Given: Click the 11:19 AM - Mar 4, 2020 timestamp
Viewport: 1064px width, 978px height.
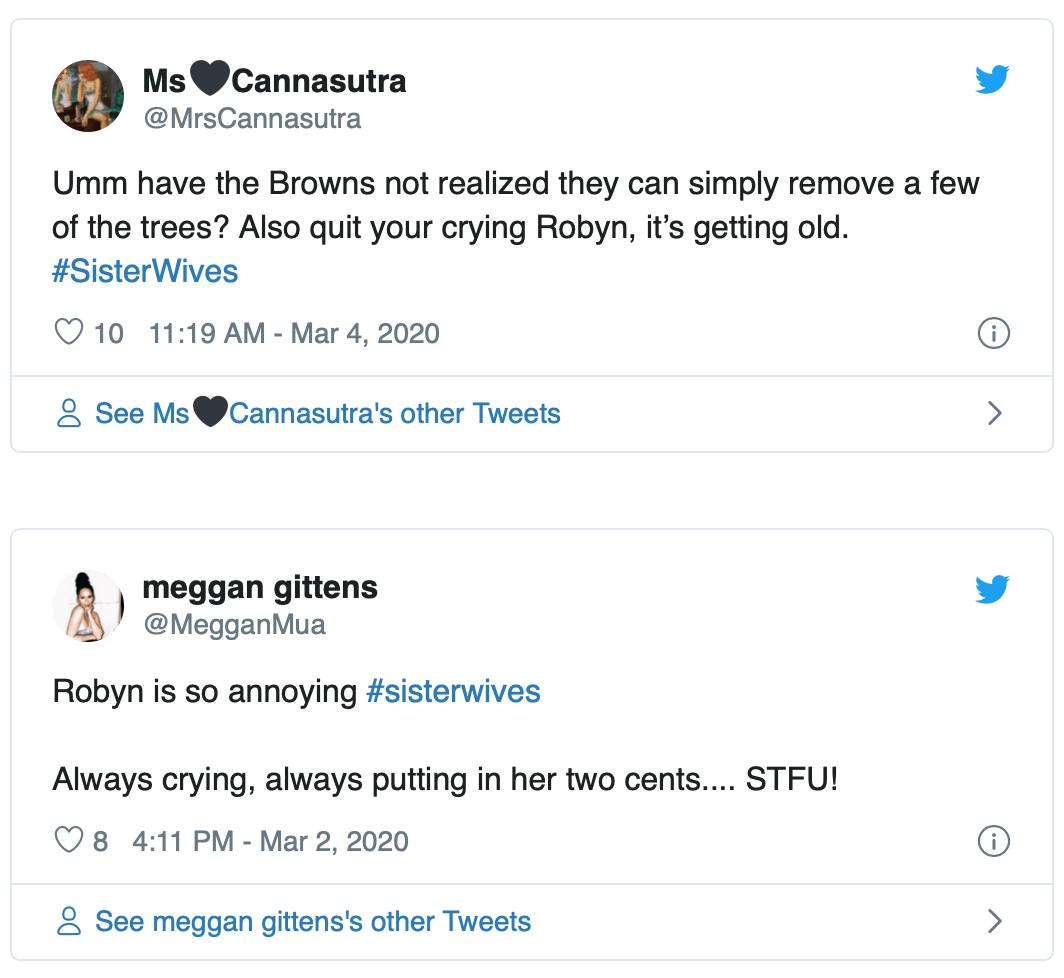Looking at the screenshot, I should (294, 333).
